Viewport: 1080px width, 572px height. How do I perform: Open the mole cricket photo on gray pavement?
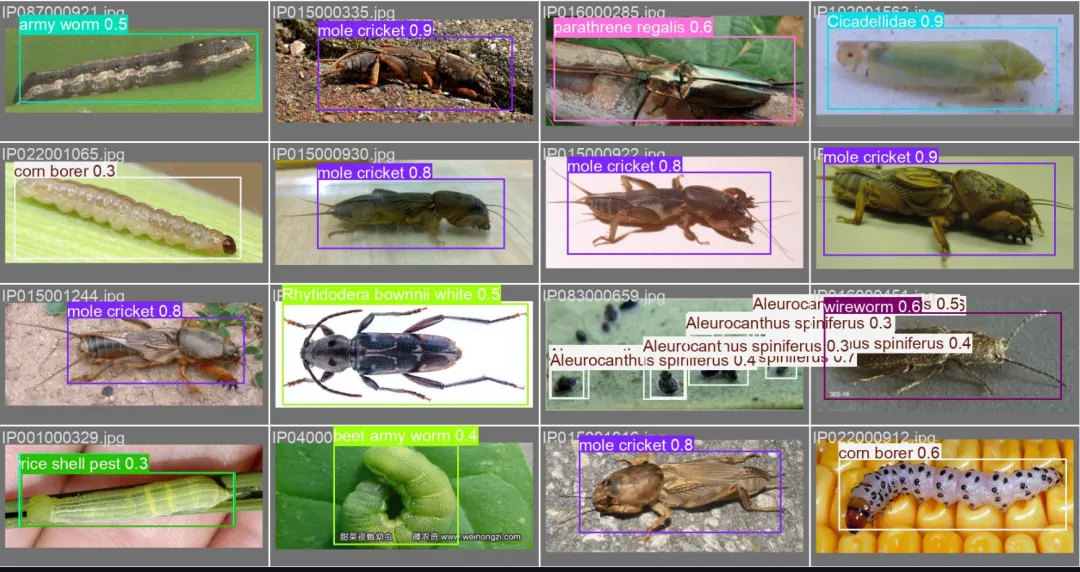674,496
